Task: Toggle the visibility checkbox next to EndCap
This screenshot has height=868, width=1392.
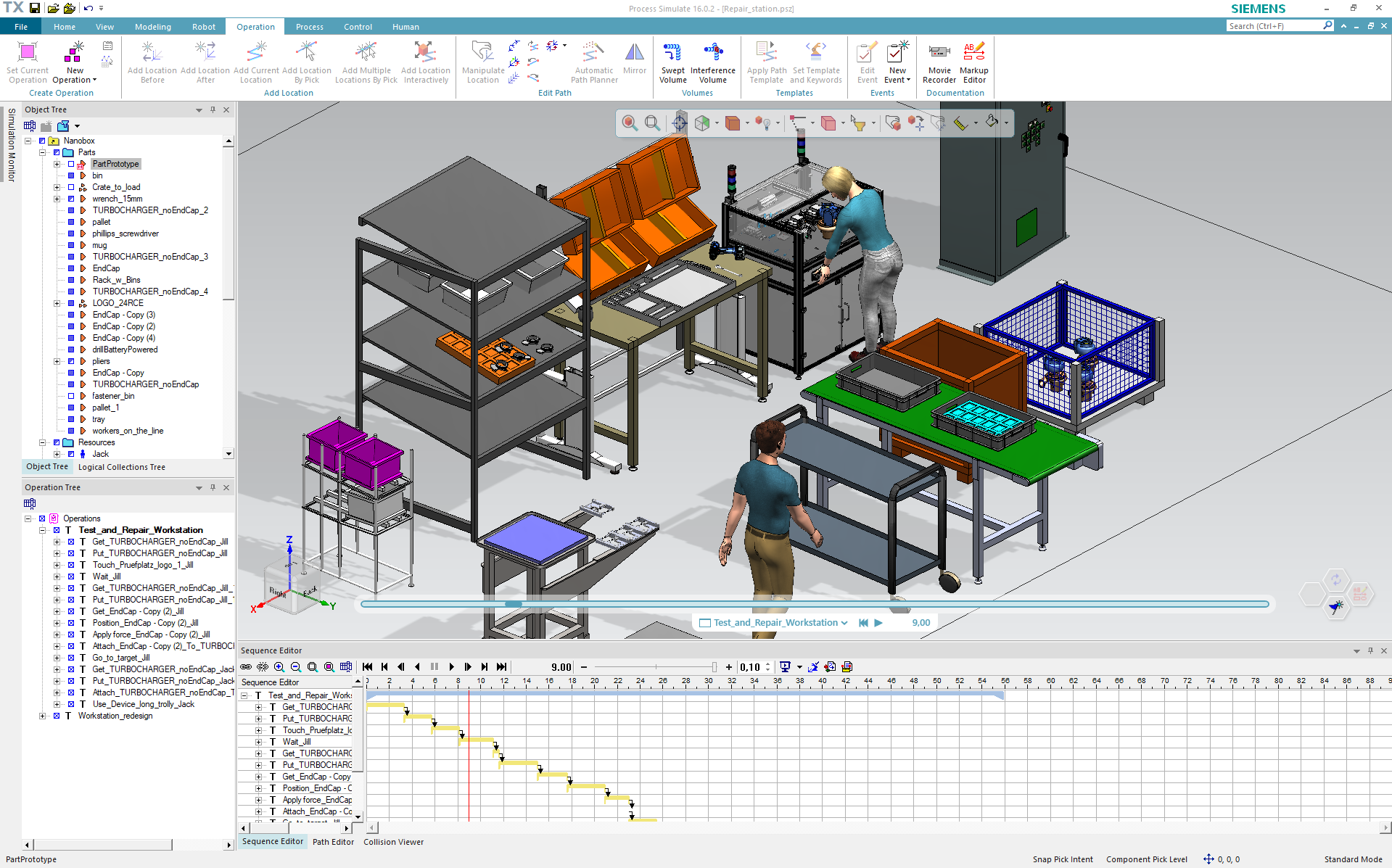Action: 71,268
